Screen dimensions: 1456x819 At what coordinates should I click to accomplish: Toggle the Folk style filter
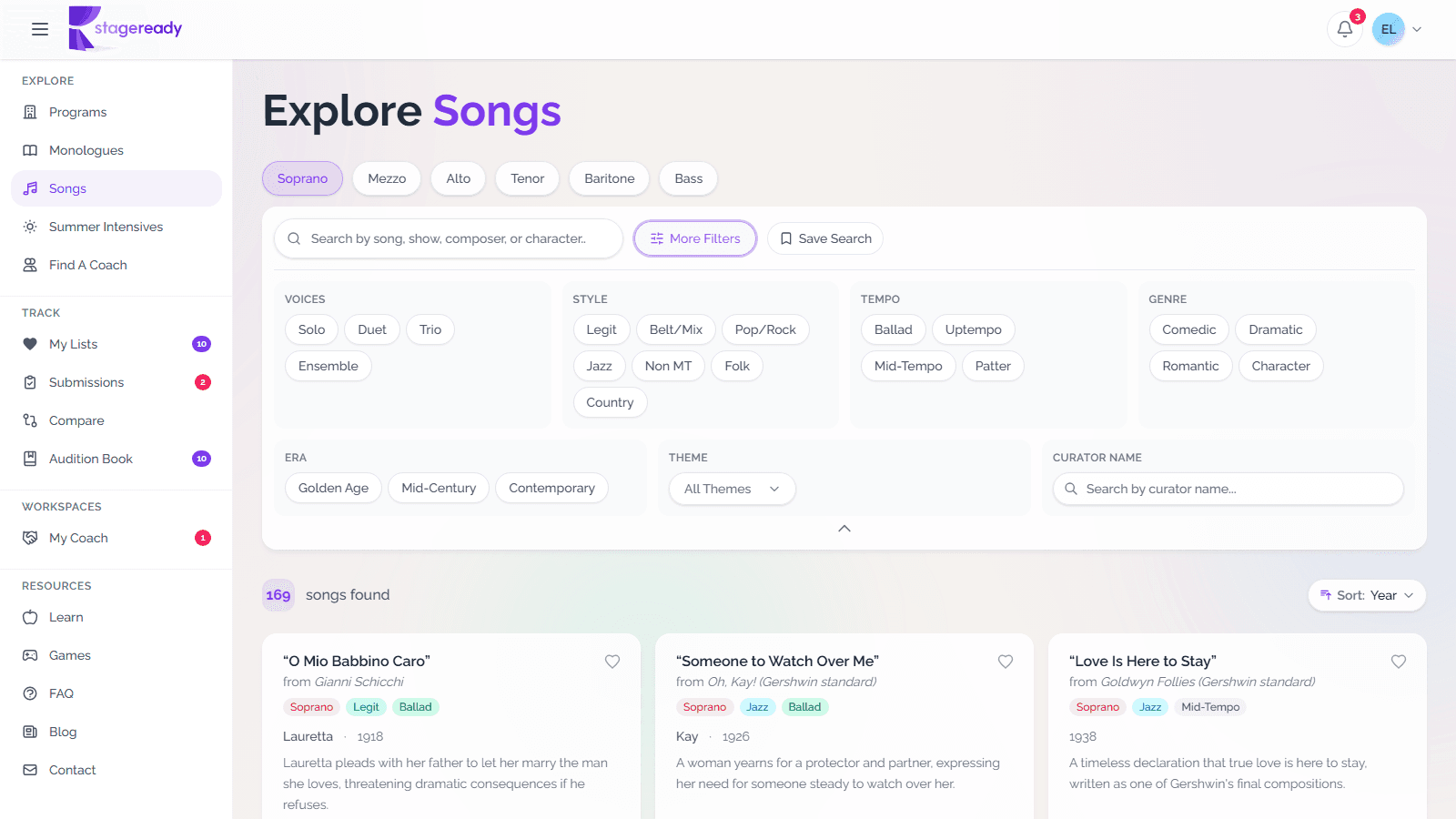(737, 366)
